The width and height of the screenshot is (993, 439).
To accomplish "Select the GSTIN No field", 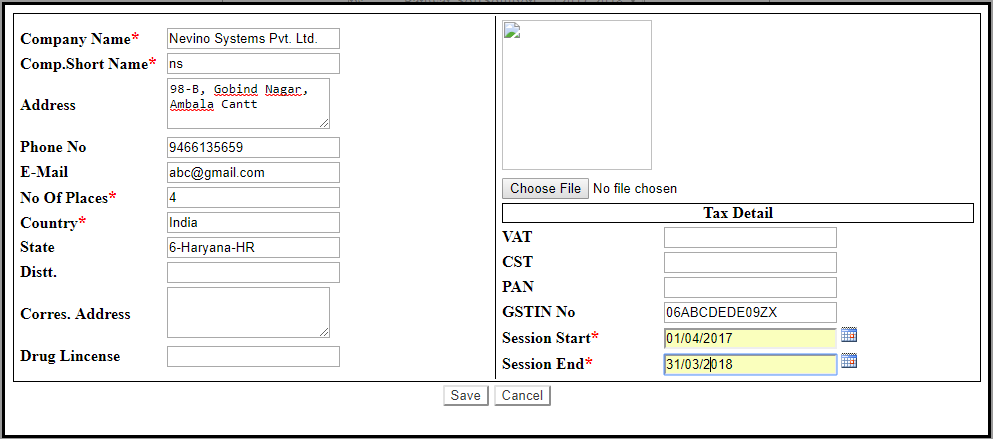I will (x=750, y=312).
